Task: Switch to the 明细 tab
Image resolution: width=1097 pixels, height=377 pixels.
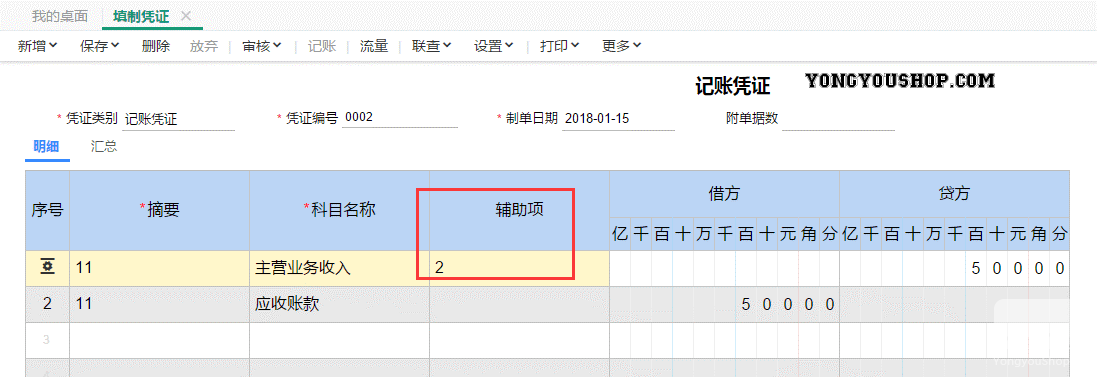Action: click(47, 147)
